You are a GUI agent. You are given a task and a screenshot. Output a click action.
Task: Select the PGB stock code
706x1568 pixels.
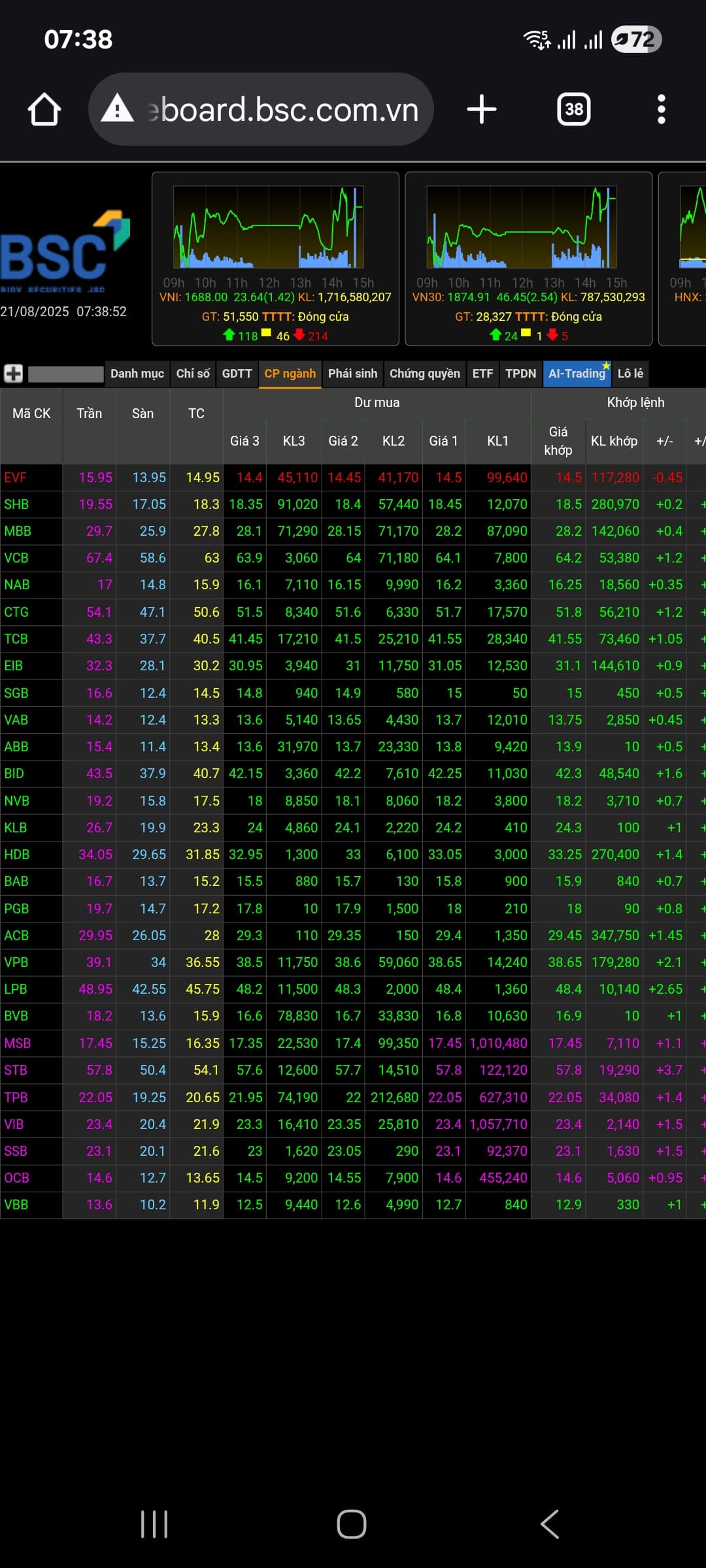(x=16, y=909)
